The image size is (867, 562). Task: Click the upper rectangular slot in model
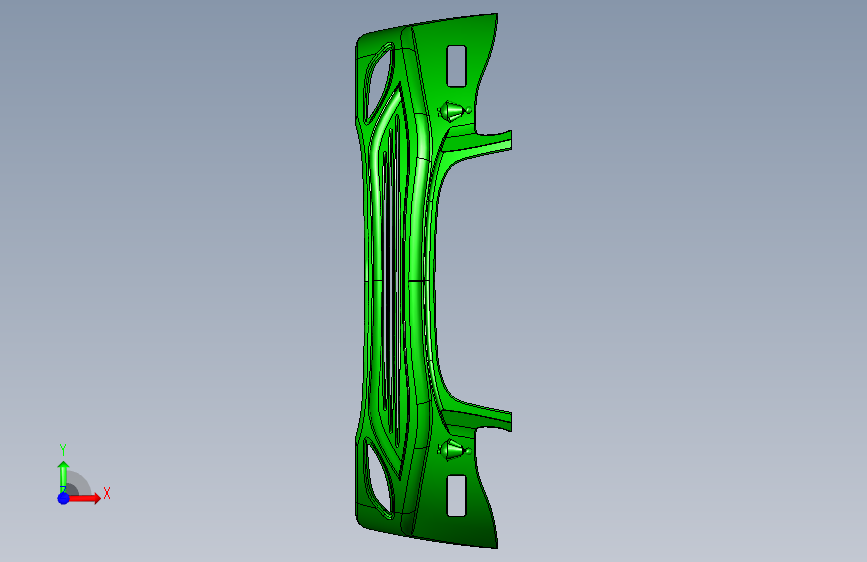coord(456,66)
